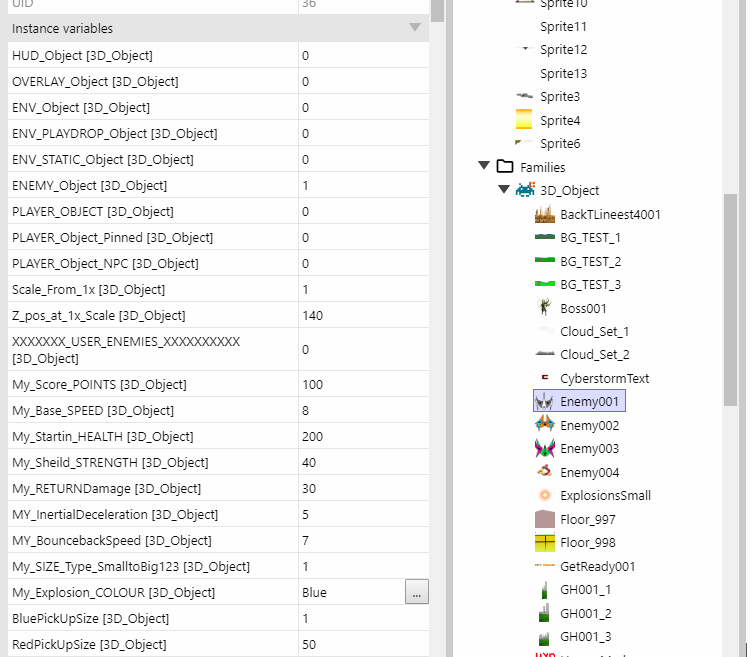Screen dimensions: 752x657
Task: Select the Boss001 tree item label
Action: pos(583,308)
